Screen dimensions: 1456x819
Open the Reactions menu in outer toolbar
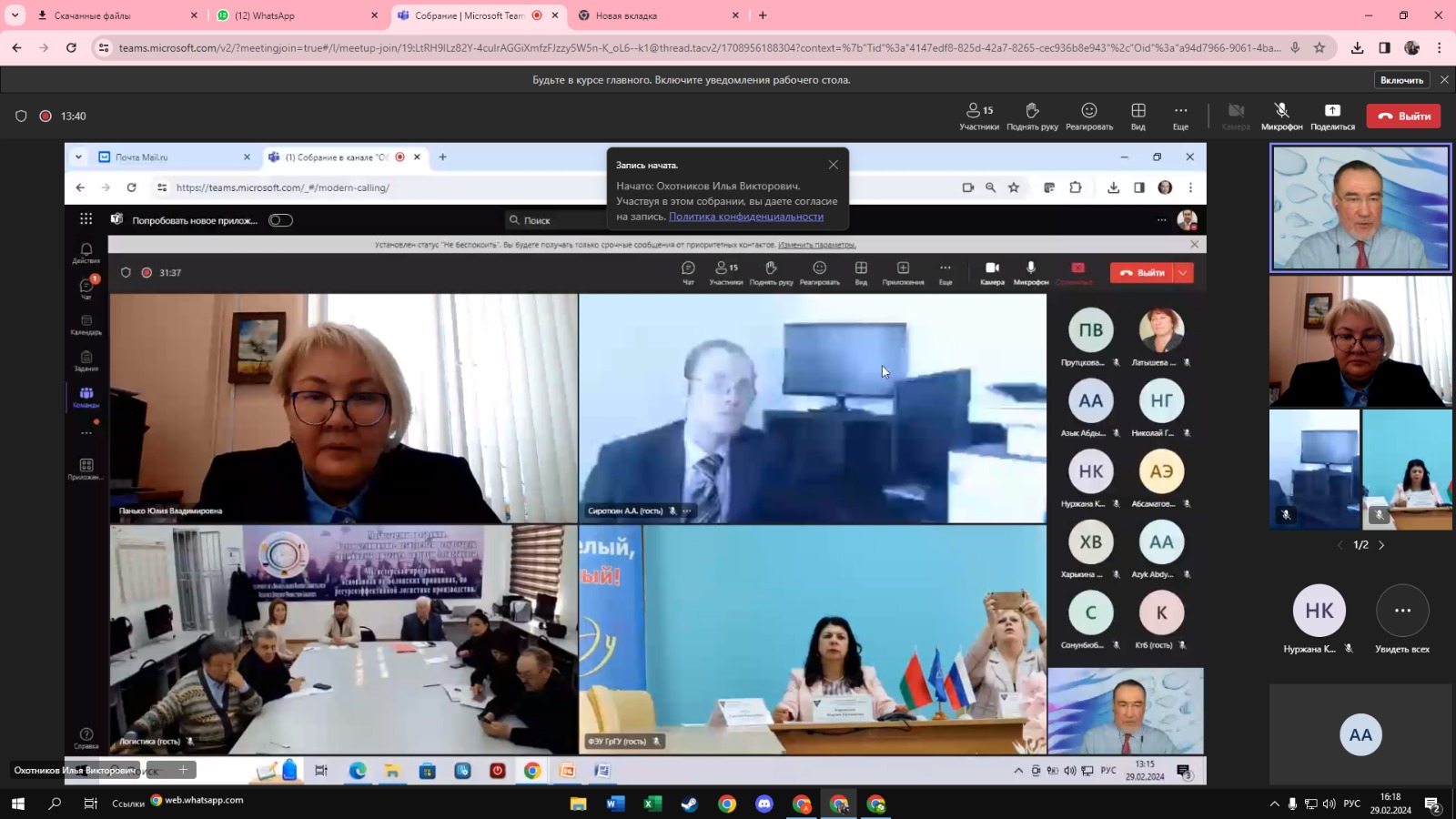pyautogui.click(x=1089, y=116)
